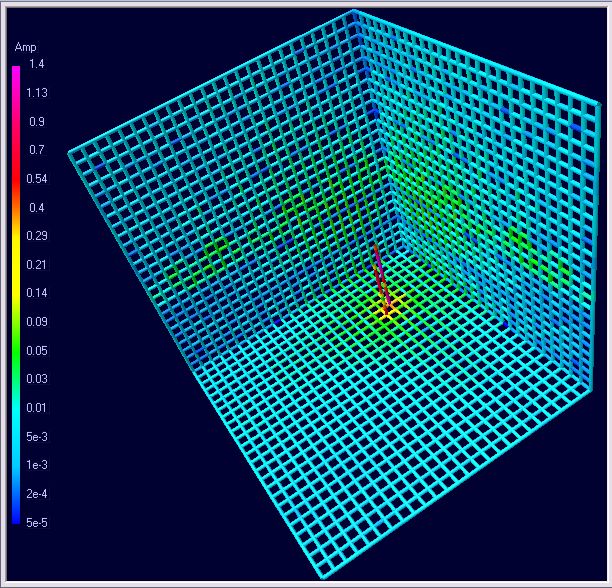612x588 pixels.
Task: Click the 0.14 legend value
Action: pos(37,293)
